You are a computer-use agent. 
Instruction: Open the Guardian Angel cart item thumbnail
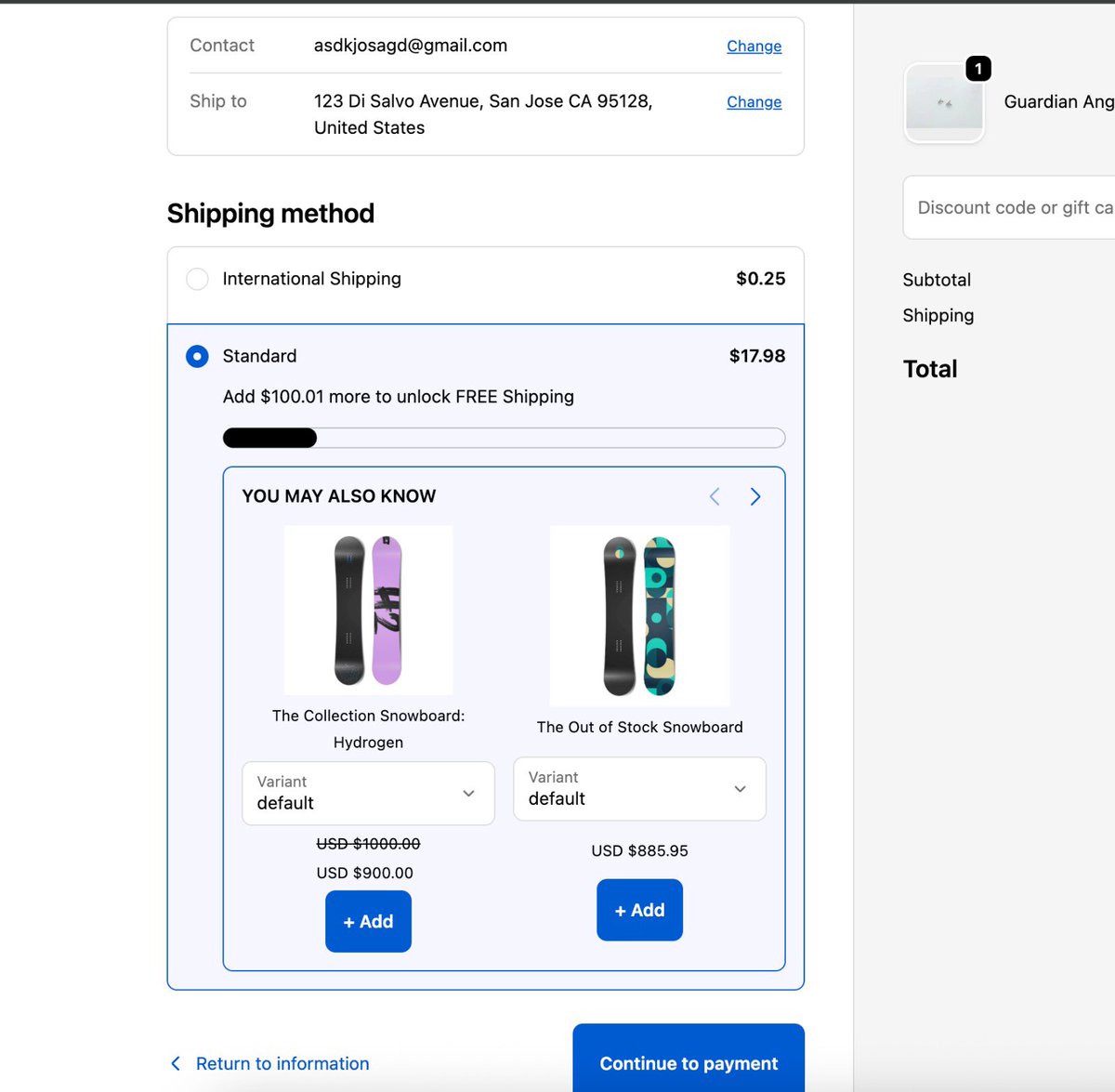pyautogui.click(x=944, y=102)
